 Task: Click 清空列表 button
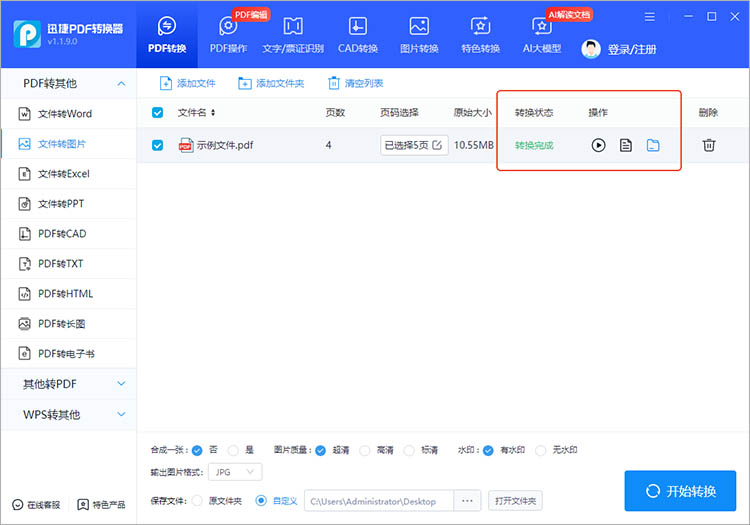click(x=355, y=83)
